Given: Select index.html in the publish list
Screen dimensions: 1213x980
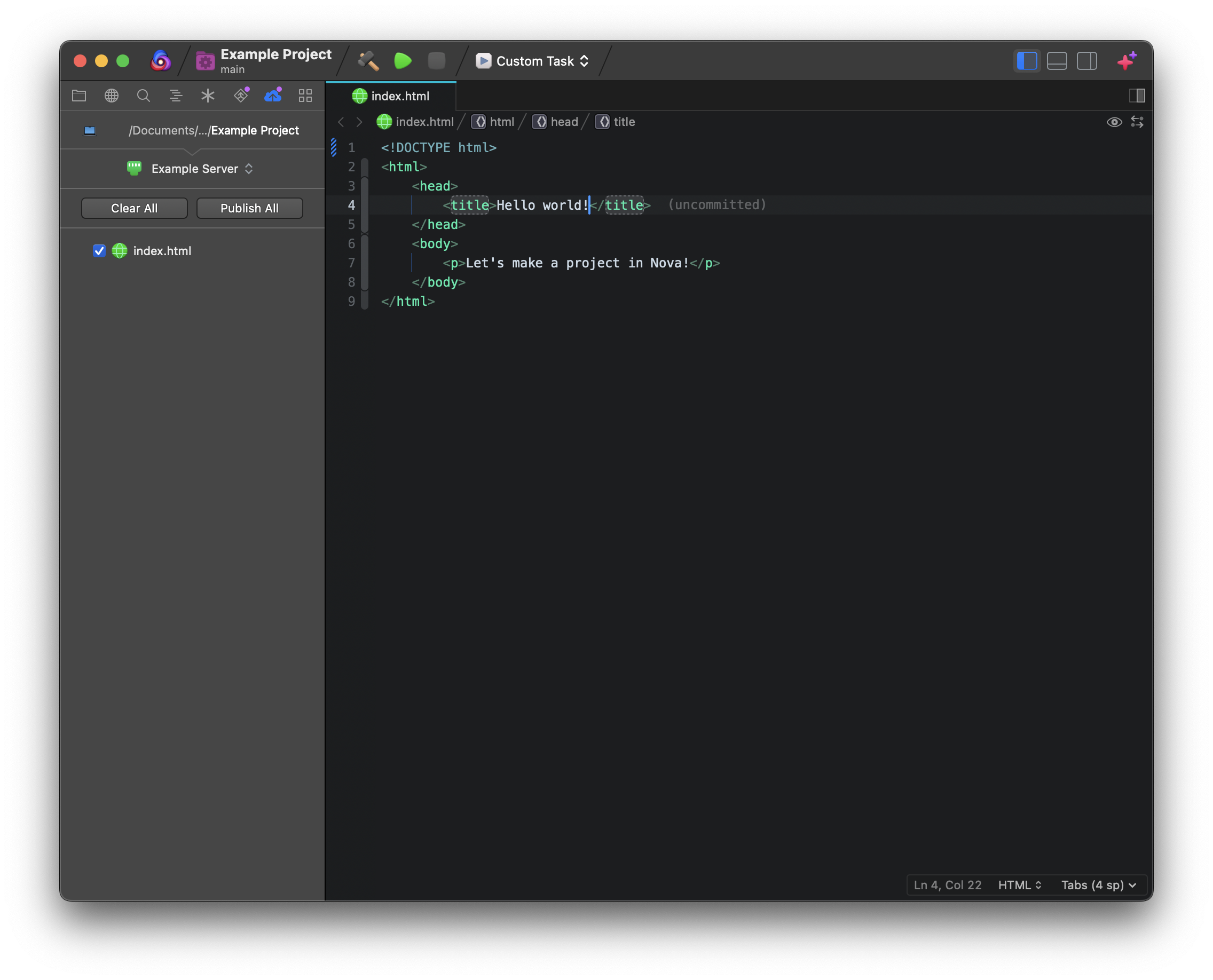Looking at the screenshot, I should click(x=162, y=251).
